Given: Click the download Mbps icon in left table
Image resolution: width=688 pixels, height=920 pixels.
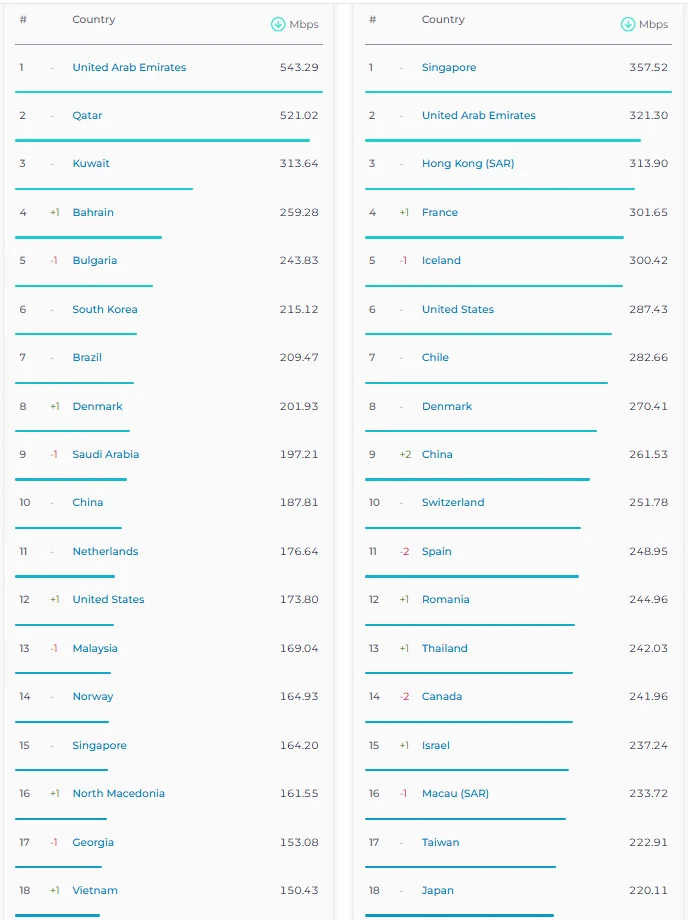Looking at the screenshot, I should click(278, 24).
